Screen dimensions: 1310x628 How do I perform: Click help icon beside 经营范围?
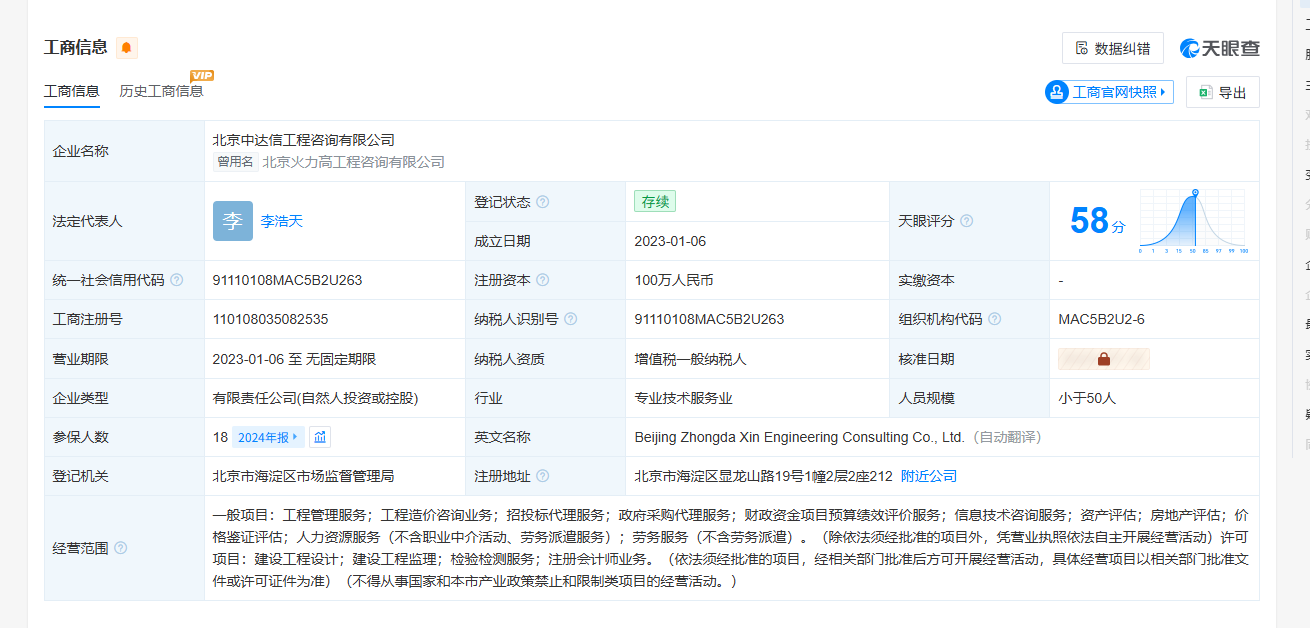pos(121,548)
